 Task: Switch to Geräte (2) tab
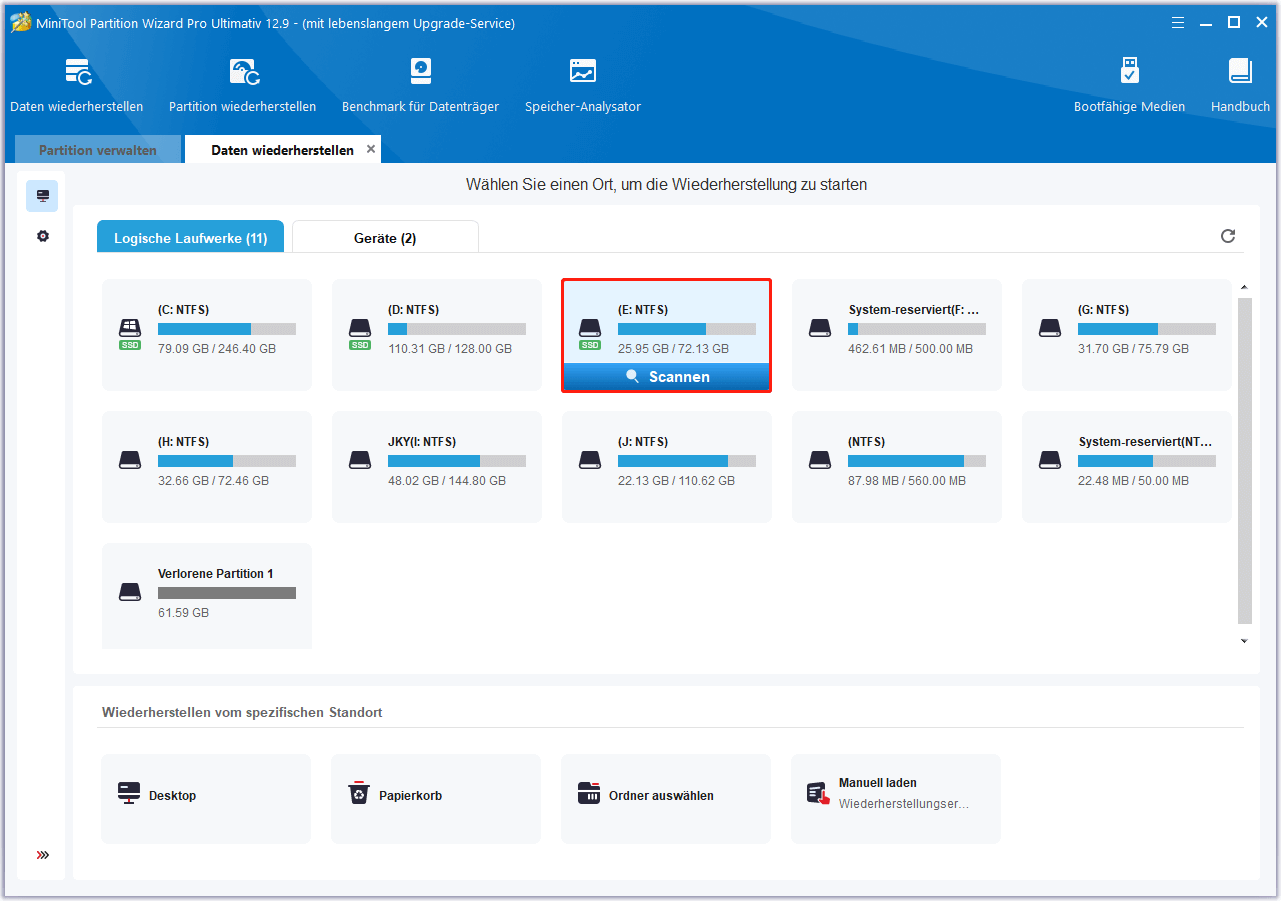[x=385, y=238]
